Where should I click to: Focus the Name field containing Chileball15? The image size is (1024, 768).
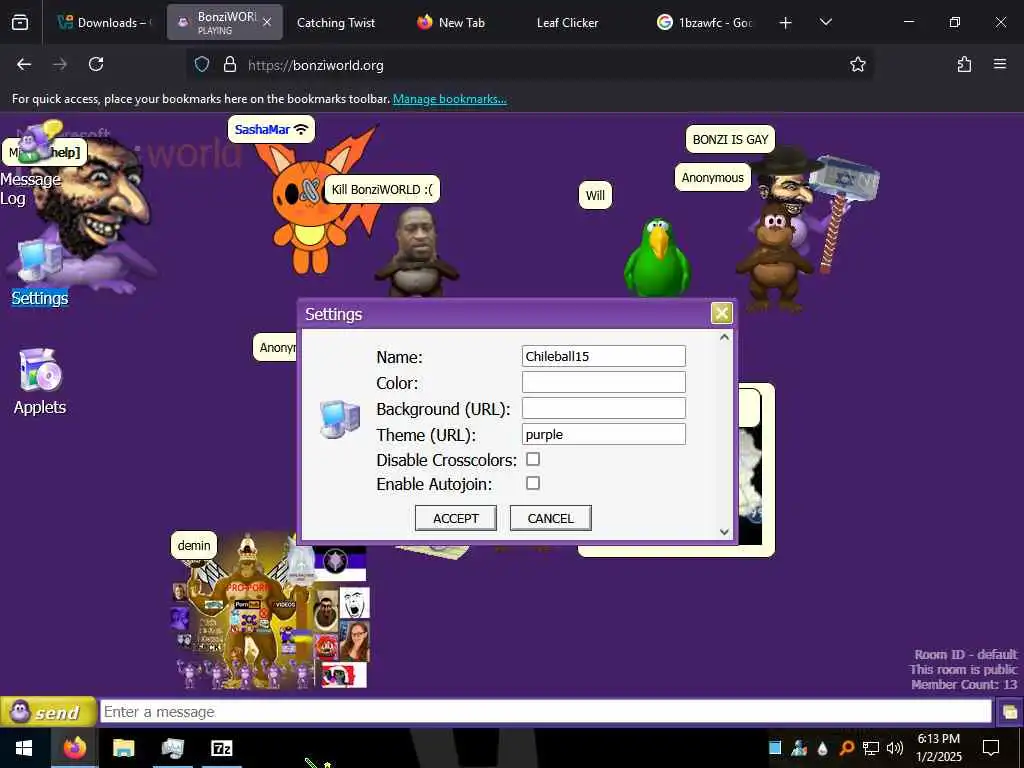[x=603, y=356]
